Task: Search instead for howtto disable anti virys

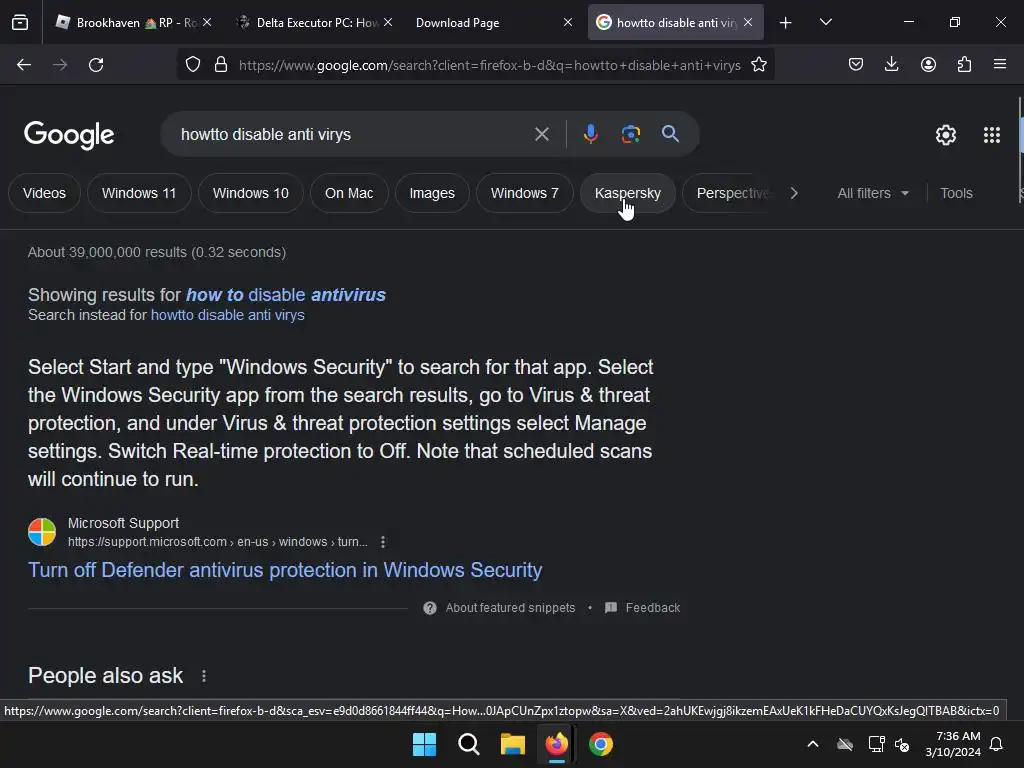Action: pos(228,315)
